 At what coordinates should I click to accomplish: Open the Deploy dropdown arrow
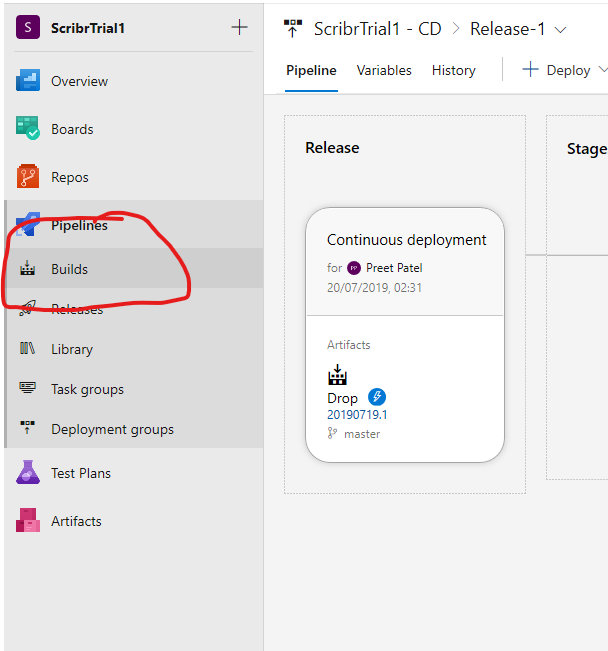(x=603, y=69)
